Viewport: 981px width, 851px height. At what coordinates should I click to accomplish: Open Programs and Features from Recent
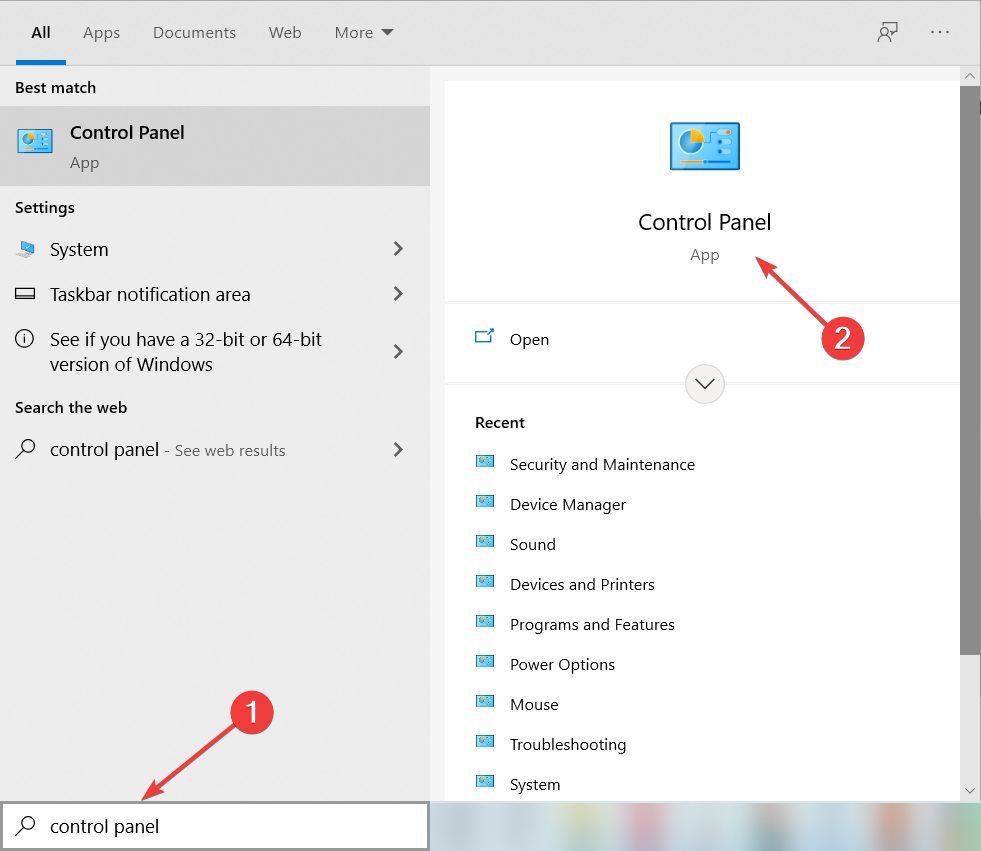[592, 624]
